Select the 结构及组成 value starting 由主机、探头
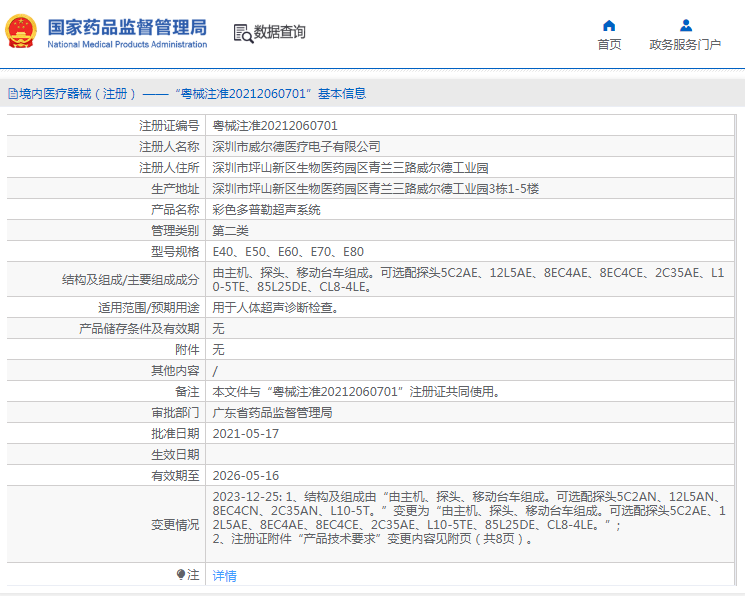745x596 pixels. [x=468, y=279]
